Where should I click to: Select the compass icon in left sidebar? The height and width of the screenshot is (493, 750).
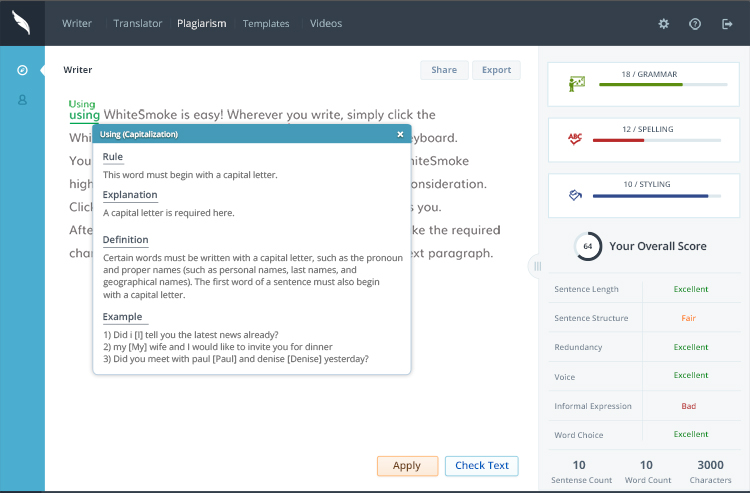22,70
